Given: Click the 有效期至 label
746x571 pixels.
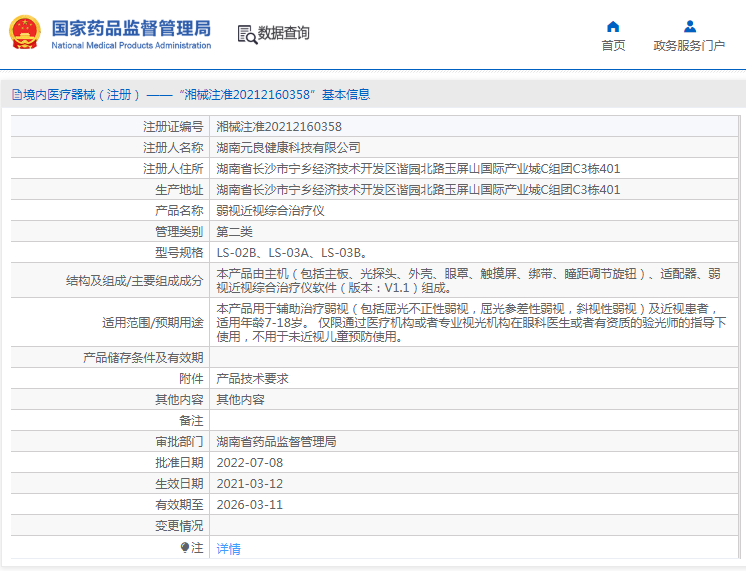Looking at the screenshot, I should [x=179, y=504].
